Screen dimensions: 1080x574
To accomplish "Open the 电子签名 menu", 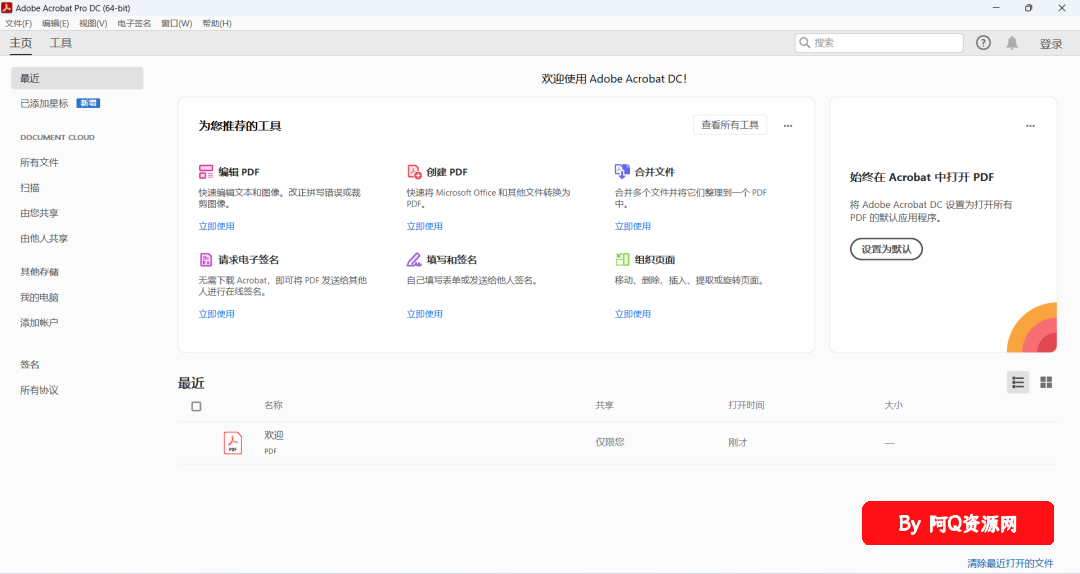I will pyautogui.click(x=134, y=23).
